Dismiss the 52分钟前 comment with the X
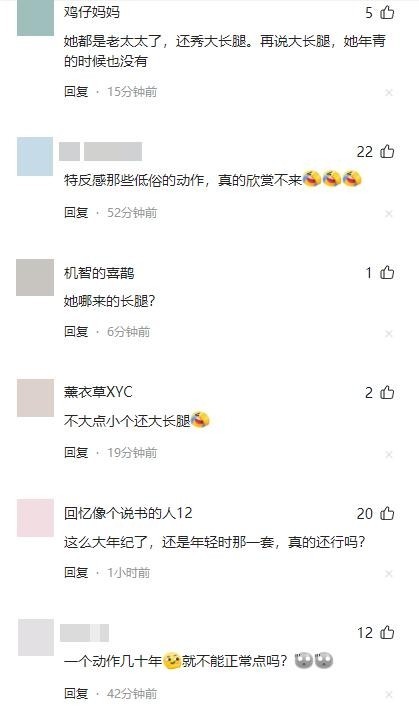 tap(389, 213)
